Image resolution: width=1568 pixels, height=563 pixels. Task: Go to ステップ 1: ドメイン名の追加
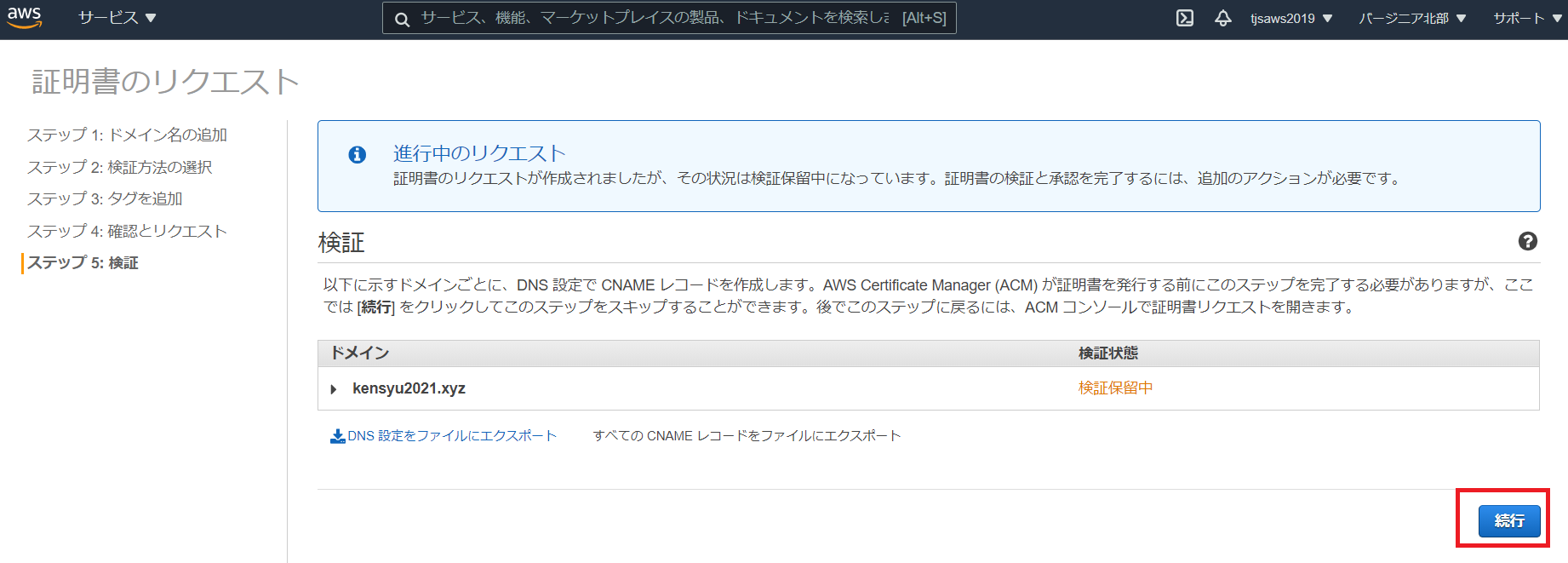pyautogui.click(x=127, y=135)
